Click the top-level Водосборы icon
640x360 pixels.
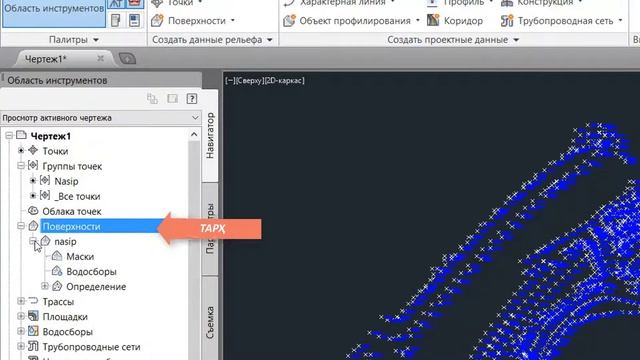tap(33, 331)
